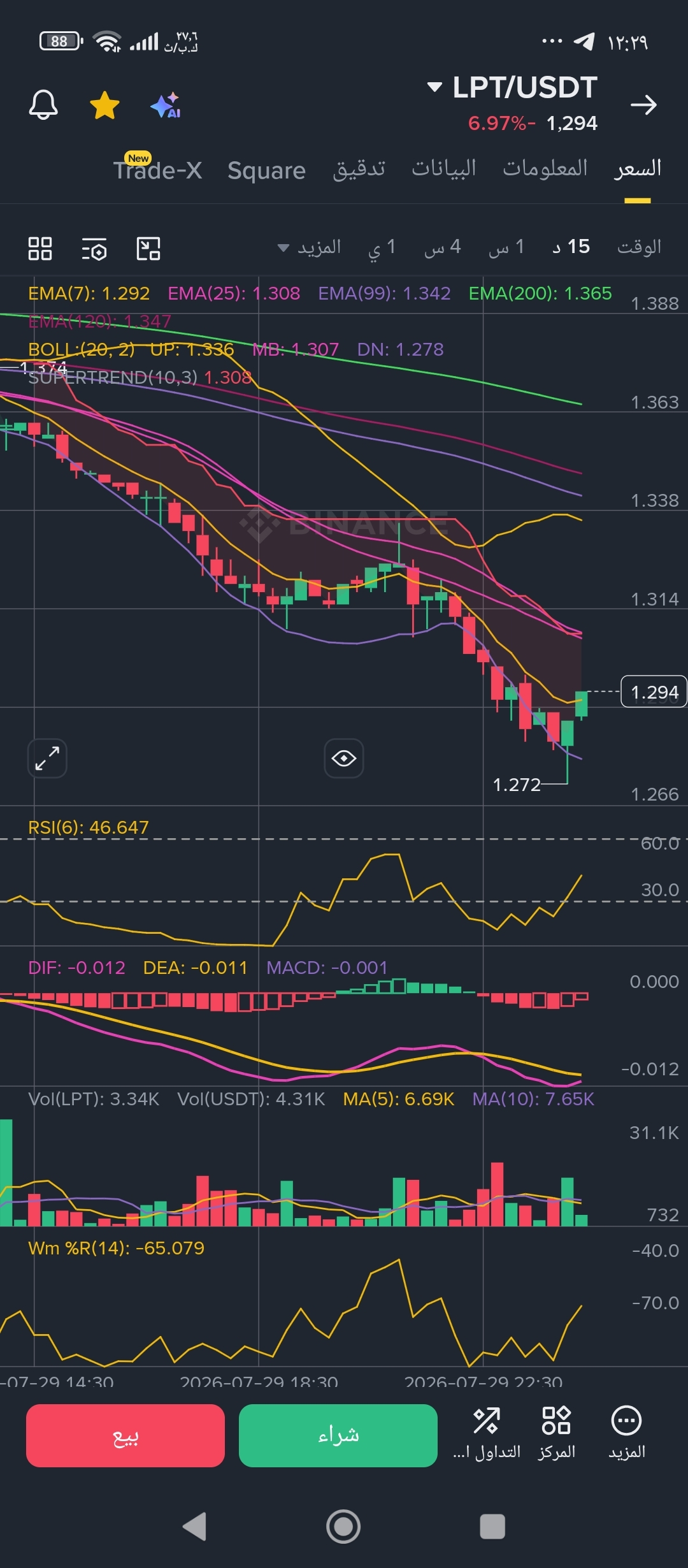Tap the DIF: -0.012 MACD label
Viewport: 688px width, 1568px height.
point(76,968)
